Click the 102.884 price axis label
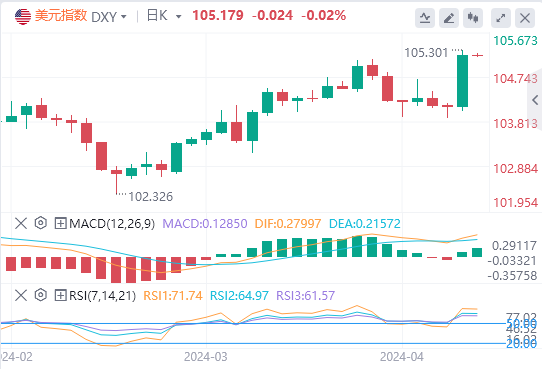Image resolution: width=542 pixels, height=369 pixels. 515,169
